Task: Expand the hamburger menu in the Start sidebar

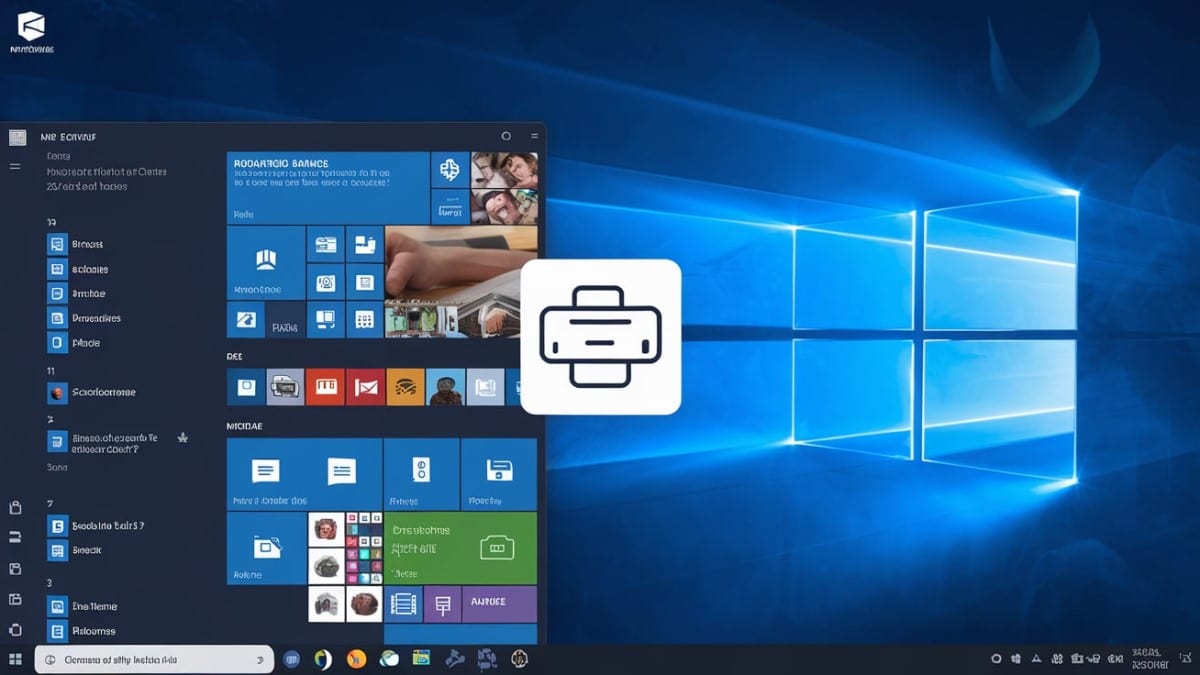Action: coord(14,168)
